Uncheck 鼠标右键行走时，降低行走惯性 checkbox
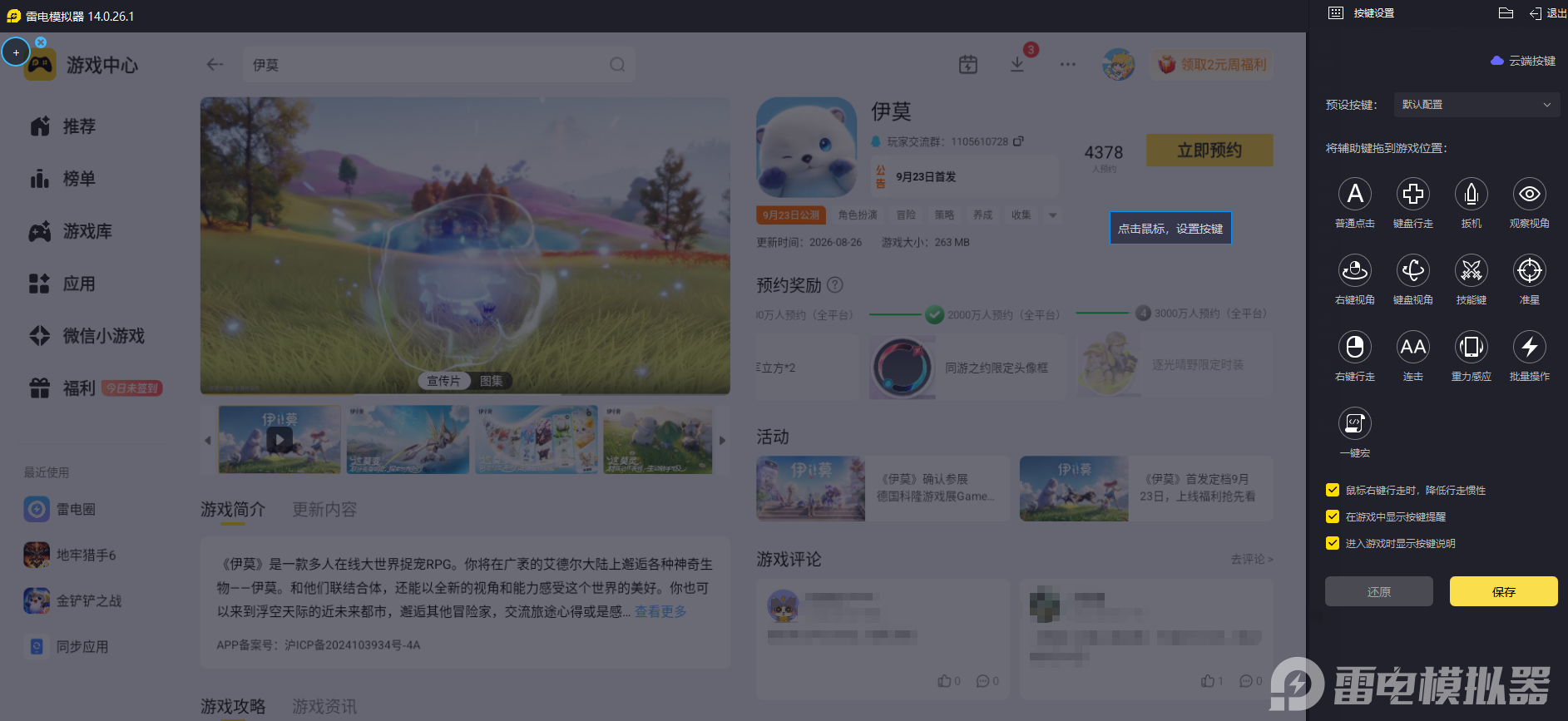1568x721 pixels. 1333,490
